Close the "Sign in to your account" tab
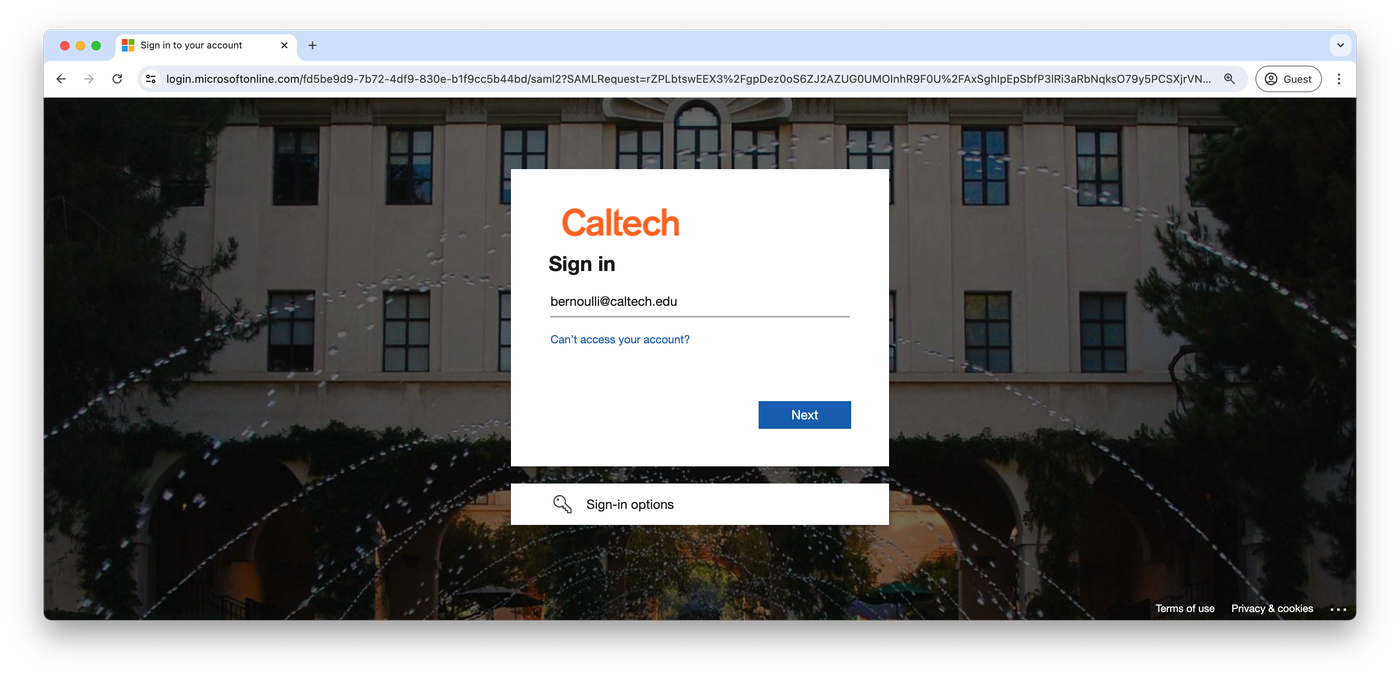Image resolution: width=1400 pixels, height=678 pixels. click(284, 45)
